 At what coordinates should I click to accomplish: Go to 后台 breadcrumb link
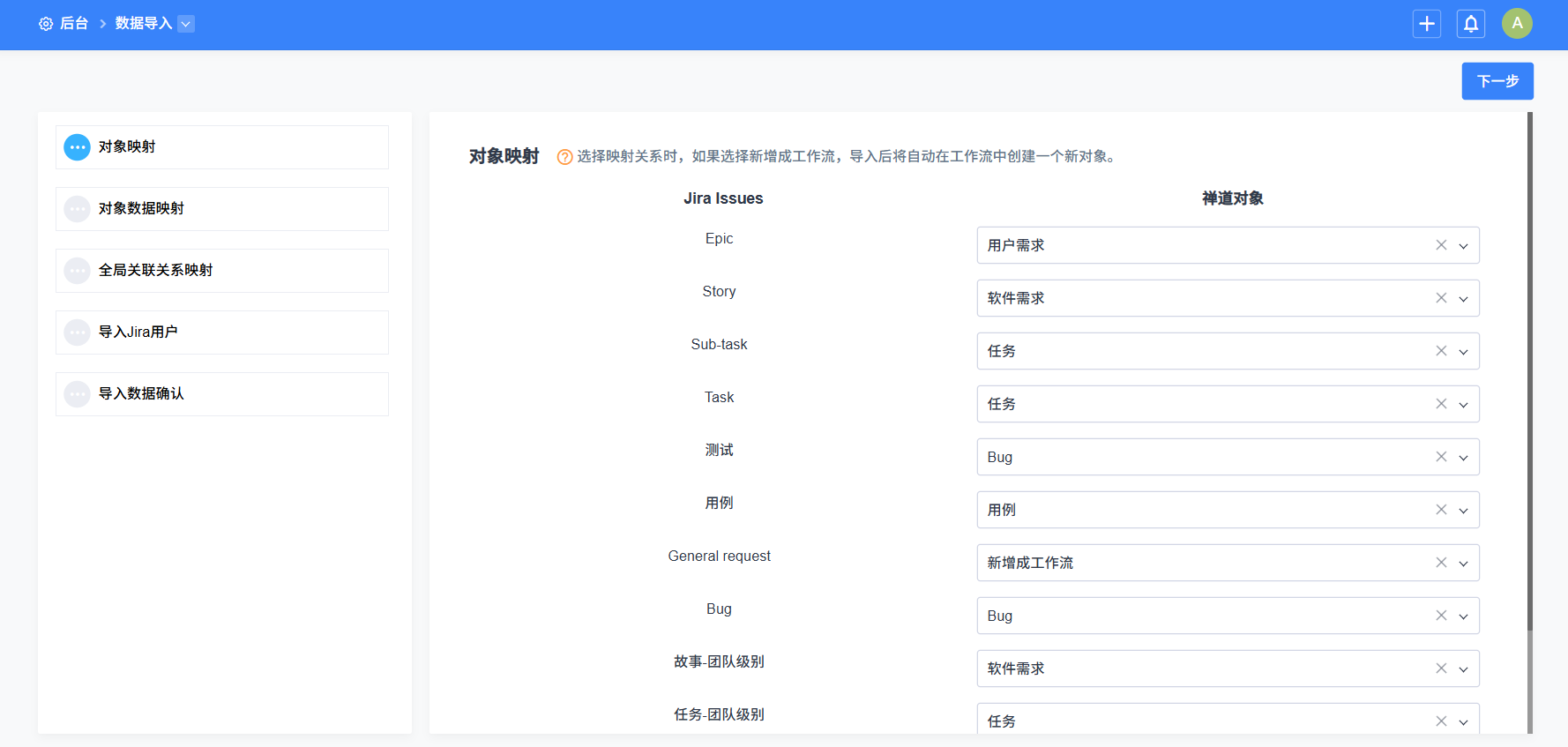(x=74, y=24)
